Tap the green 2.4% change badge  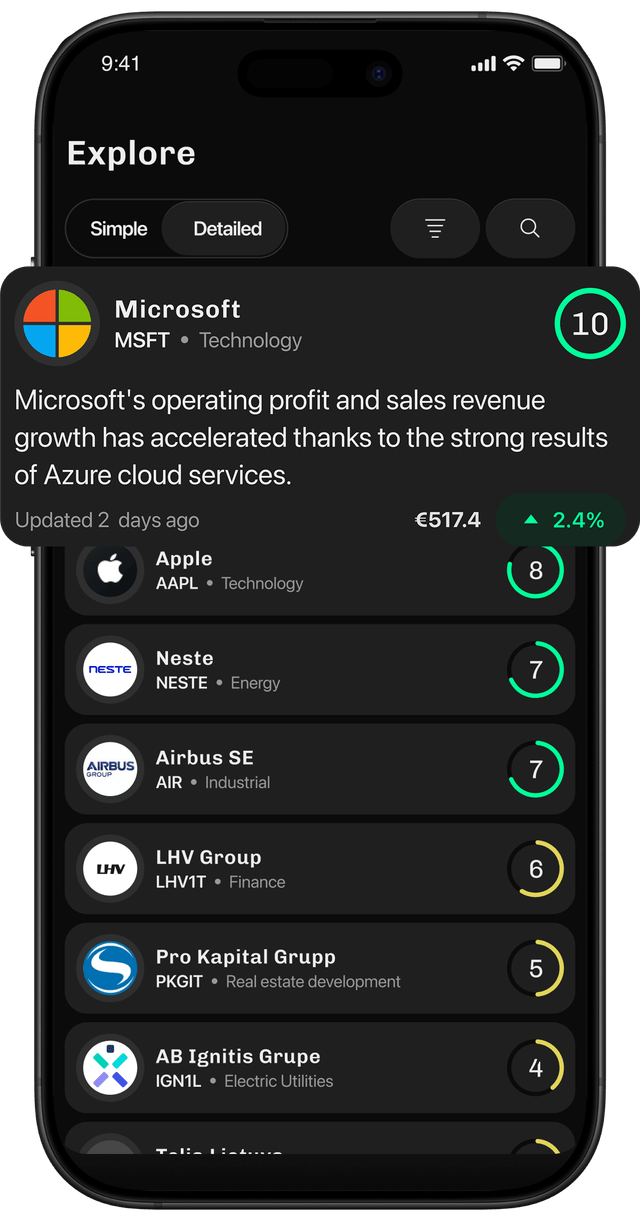[x=562, y=520]
